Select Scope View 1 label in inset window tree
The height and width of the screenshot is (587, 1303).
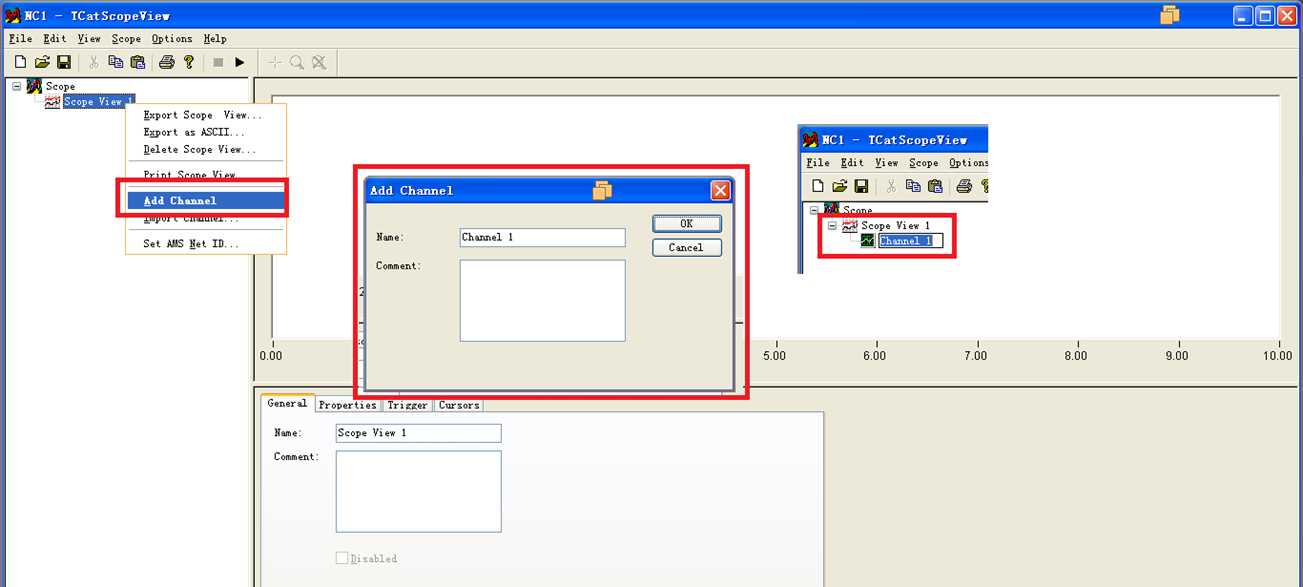[895, 225]
